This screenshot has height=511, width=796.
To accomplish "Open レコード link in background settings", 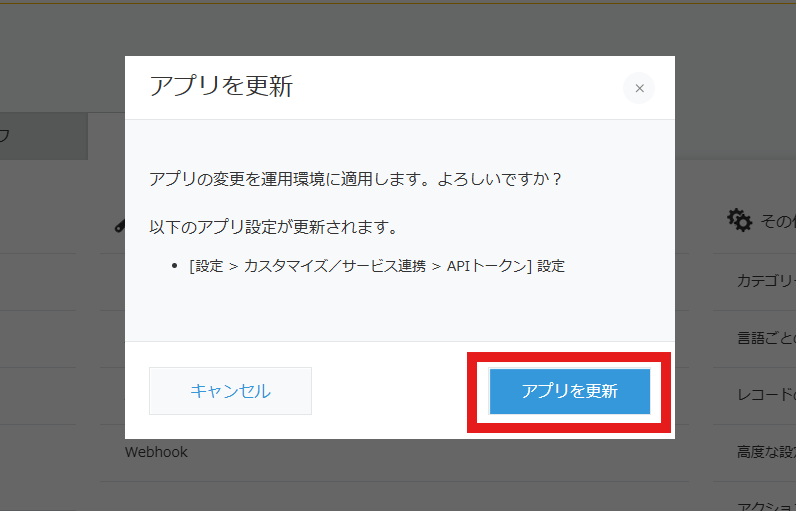I will coord(766,395).
